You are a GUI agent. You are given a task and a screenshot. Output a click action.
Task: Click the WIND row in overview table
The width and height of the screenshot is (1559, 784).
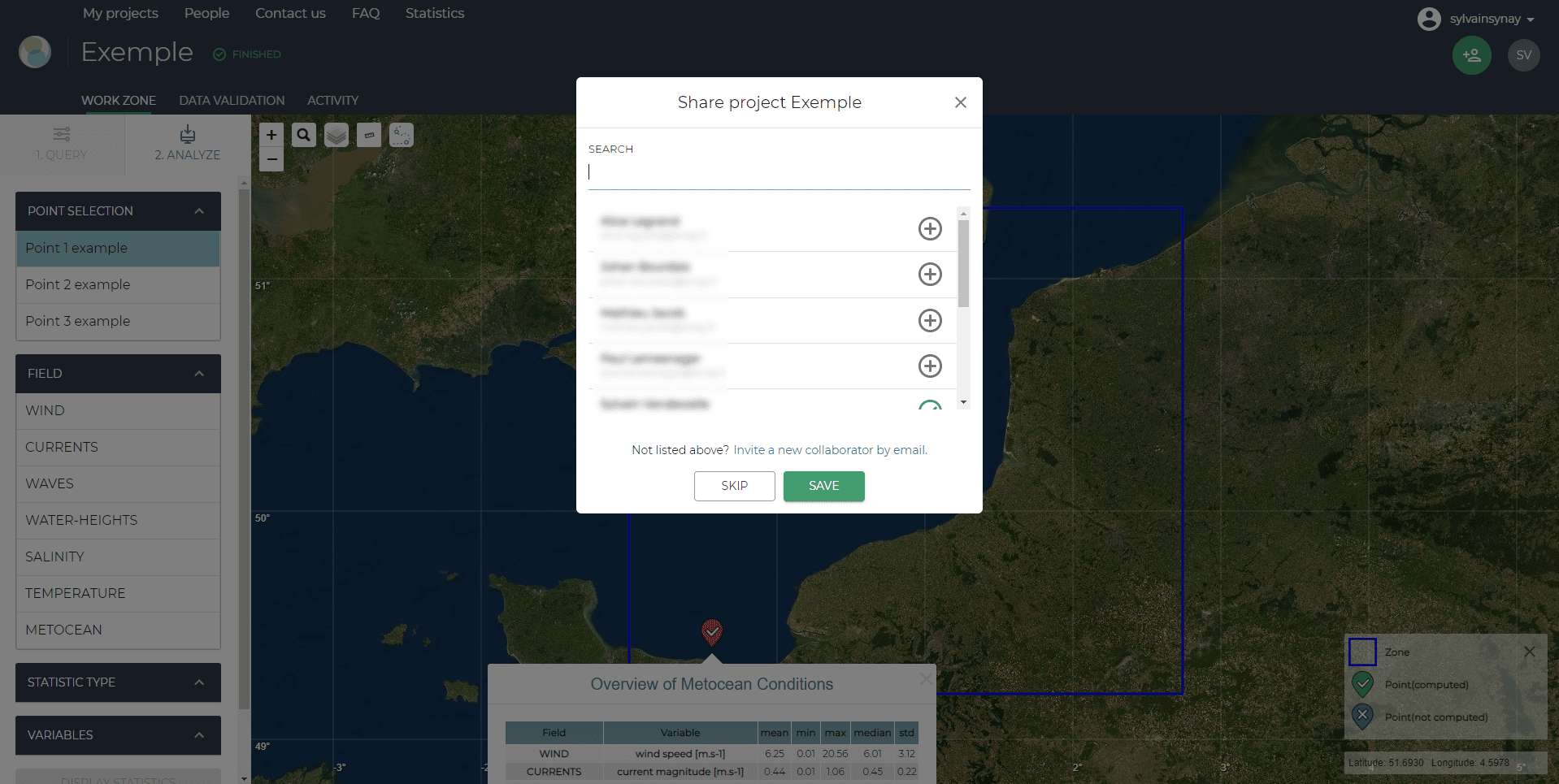coord(712,754)
